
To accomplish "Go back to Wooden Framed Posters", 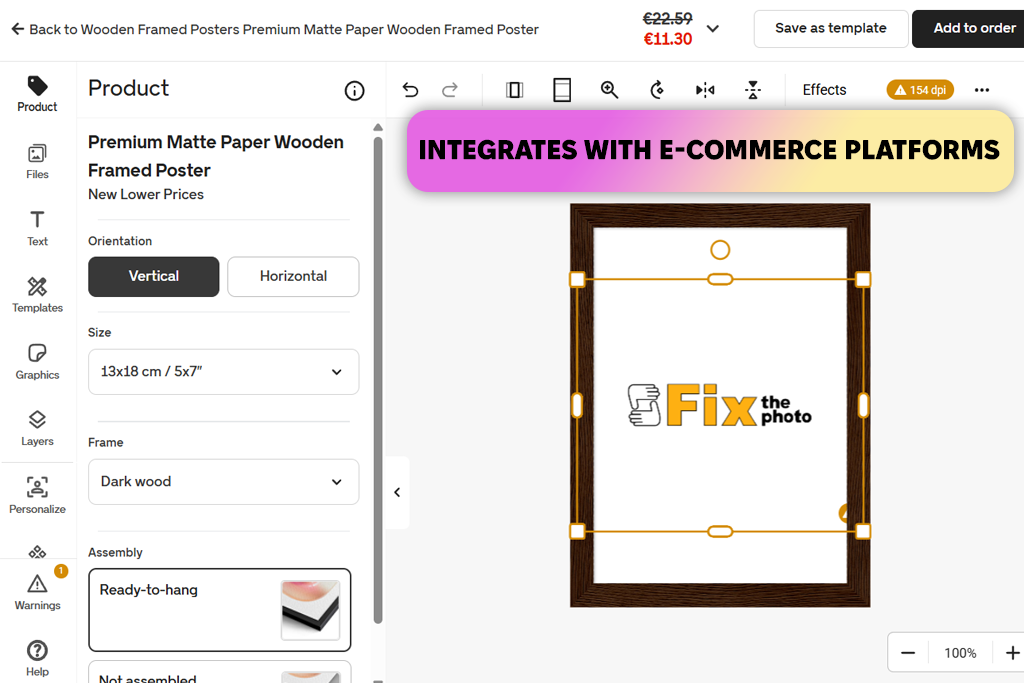I will (x=274, y=29).
